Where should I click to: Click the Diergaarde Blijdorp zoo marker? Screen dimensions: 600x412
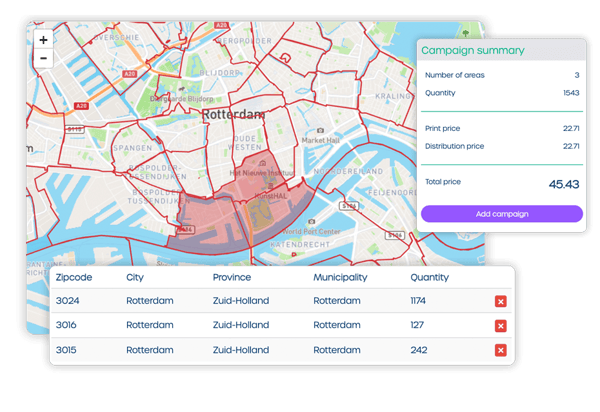[181, 89]
